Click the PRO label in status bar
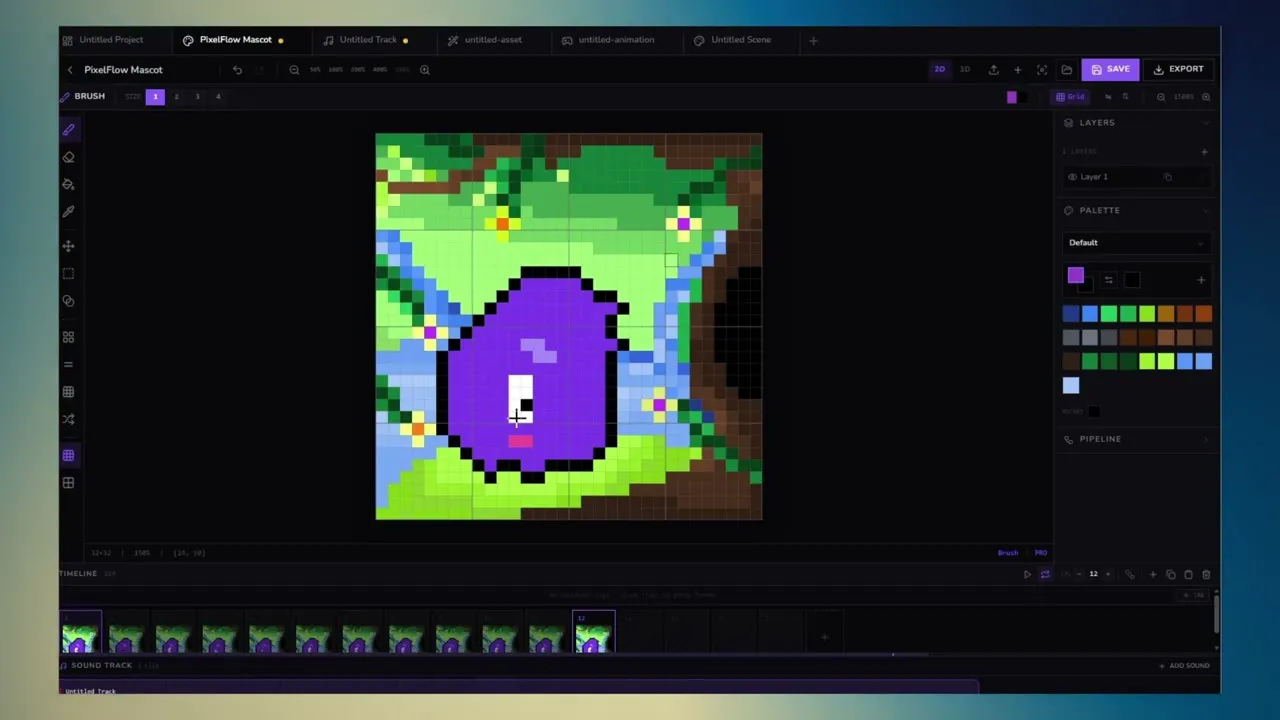Viewport: 1280px width, 720px height. (1041, 553)
